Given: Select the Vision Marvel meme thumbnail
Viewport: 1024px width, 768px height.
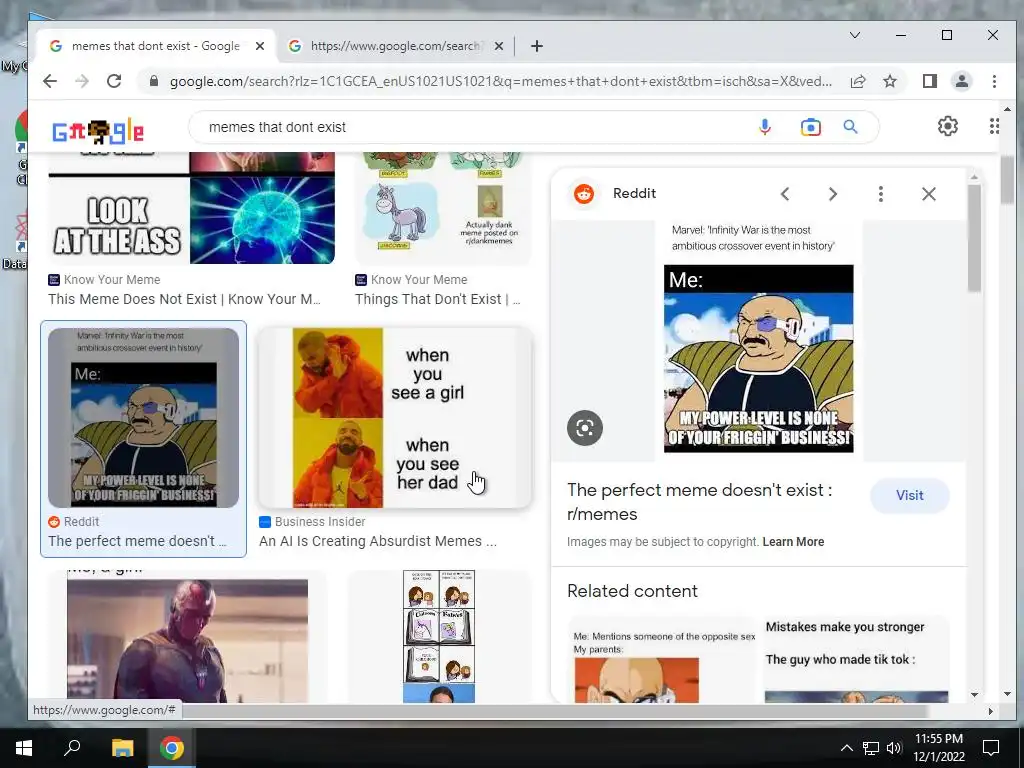Looking at the screenshot, I should tap(187, 637).
